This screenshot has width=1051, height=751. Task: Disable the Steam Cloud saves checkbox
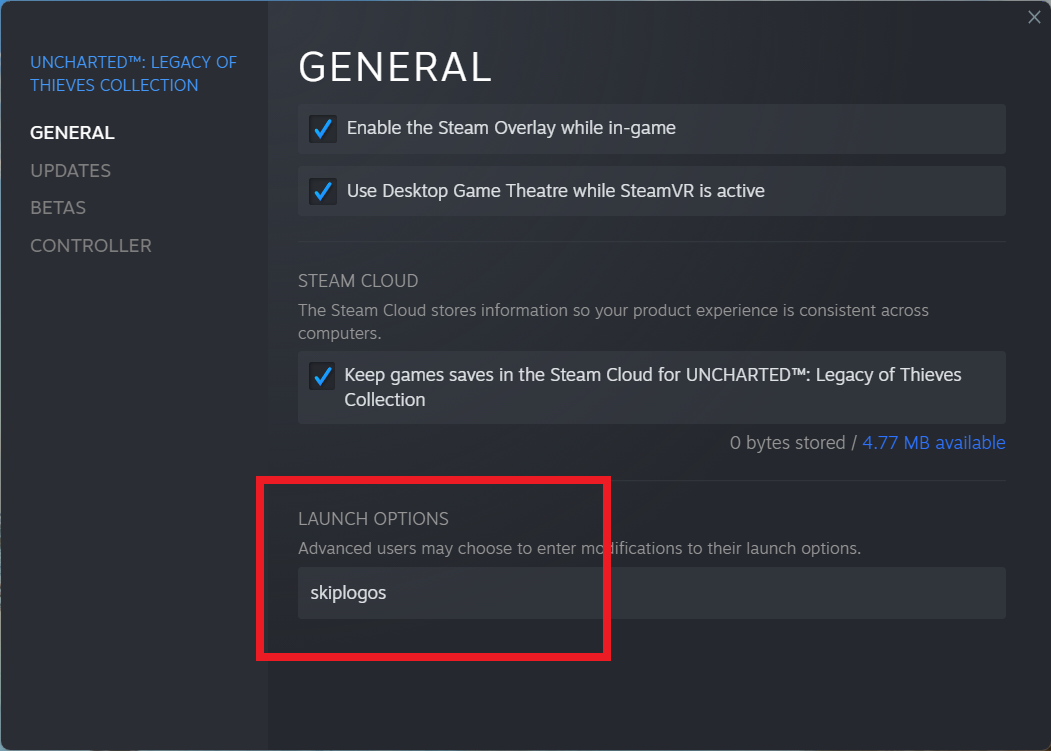322,376
